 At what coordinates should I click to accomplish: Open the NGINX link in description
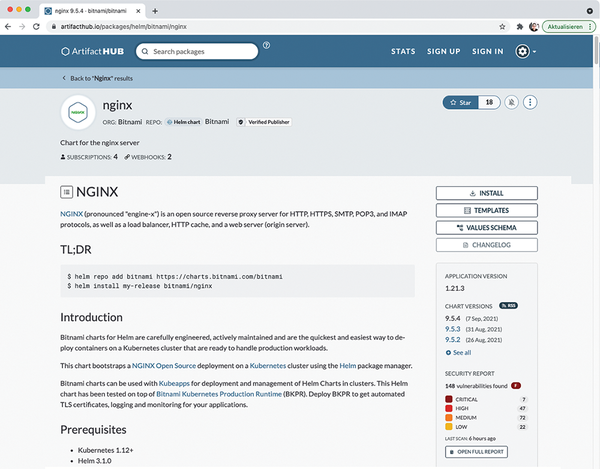pos(72,214)
